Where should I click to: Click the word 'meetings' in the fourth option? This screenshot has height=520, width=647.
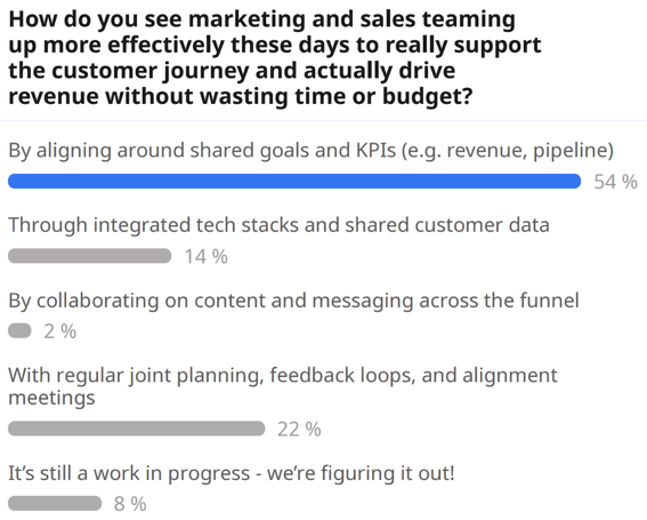(52, 398)
